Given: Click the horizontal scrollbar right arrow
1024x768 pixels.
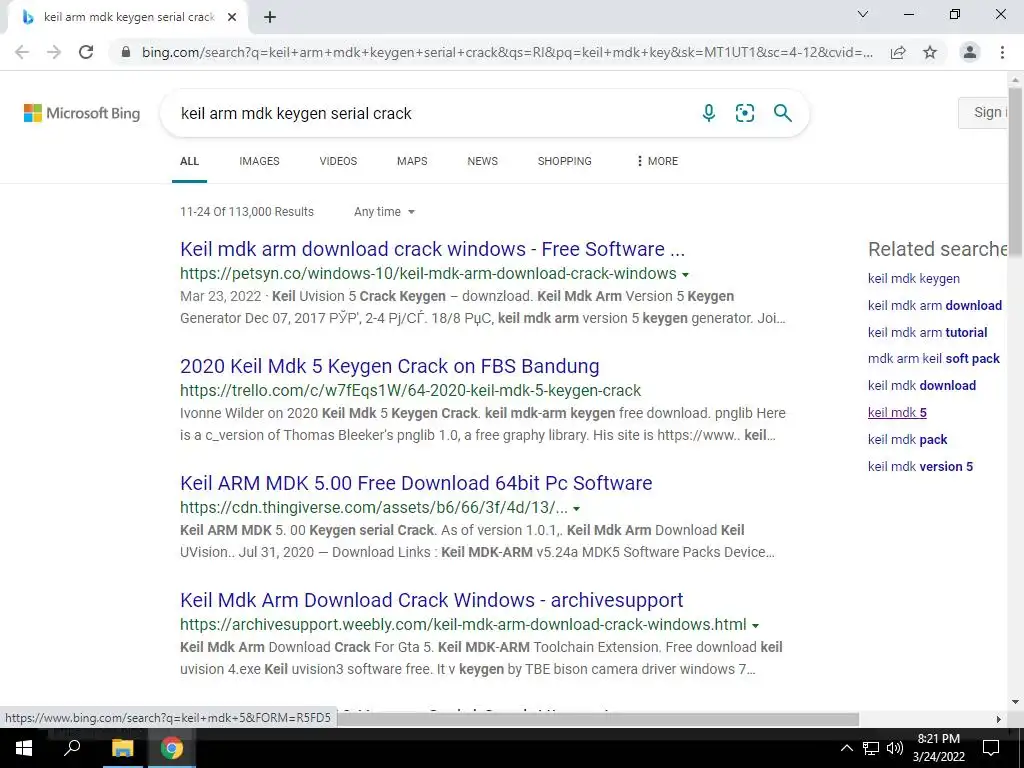Looking at the screenshot, I should (x=999, y=719).
